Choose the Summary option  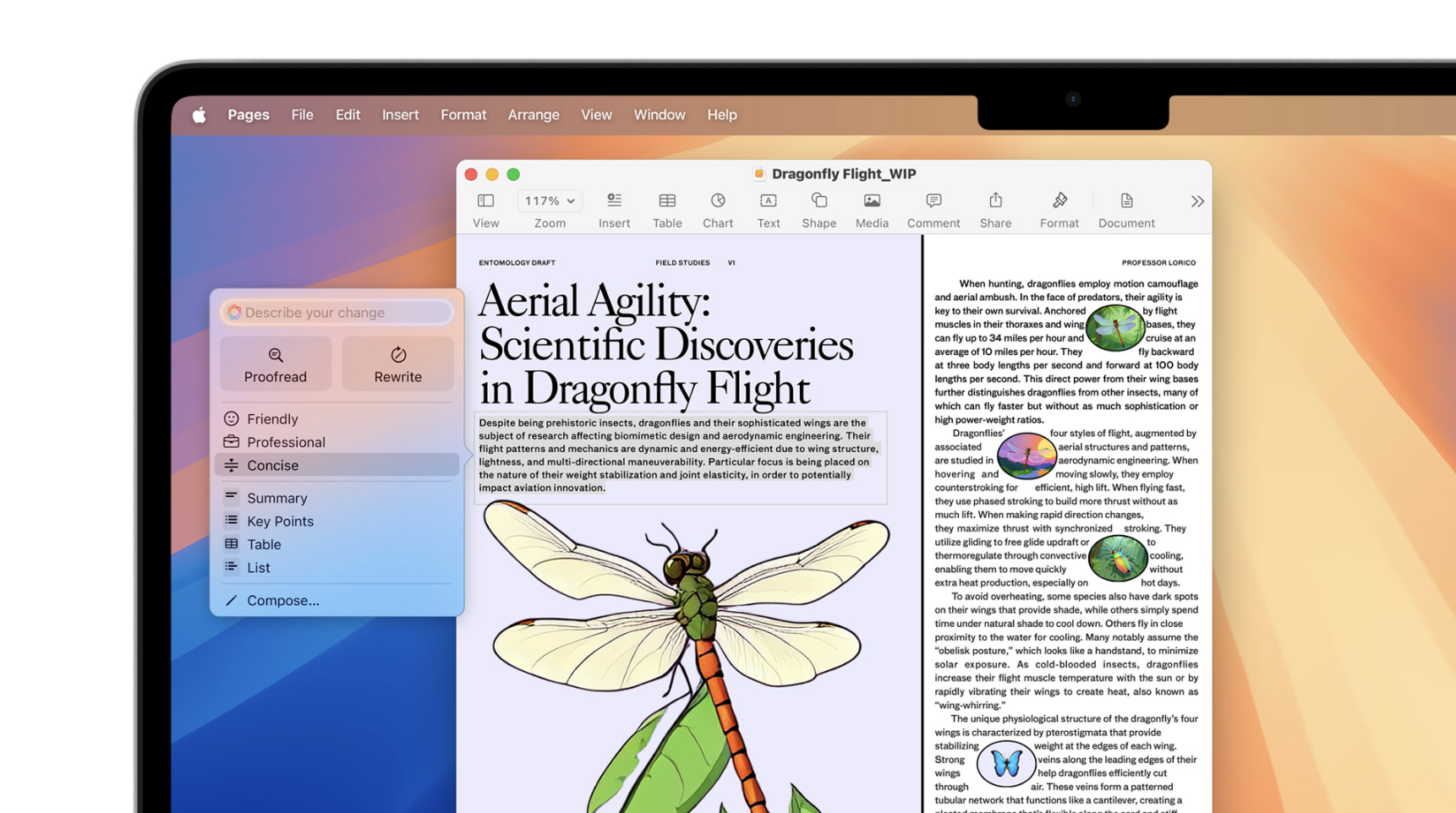[x=337, y=498]
